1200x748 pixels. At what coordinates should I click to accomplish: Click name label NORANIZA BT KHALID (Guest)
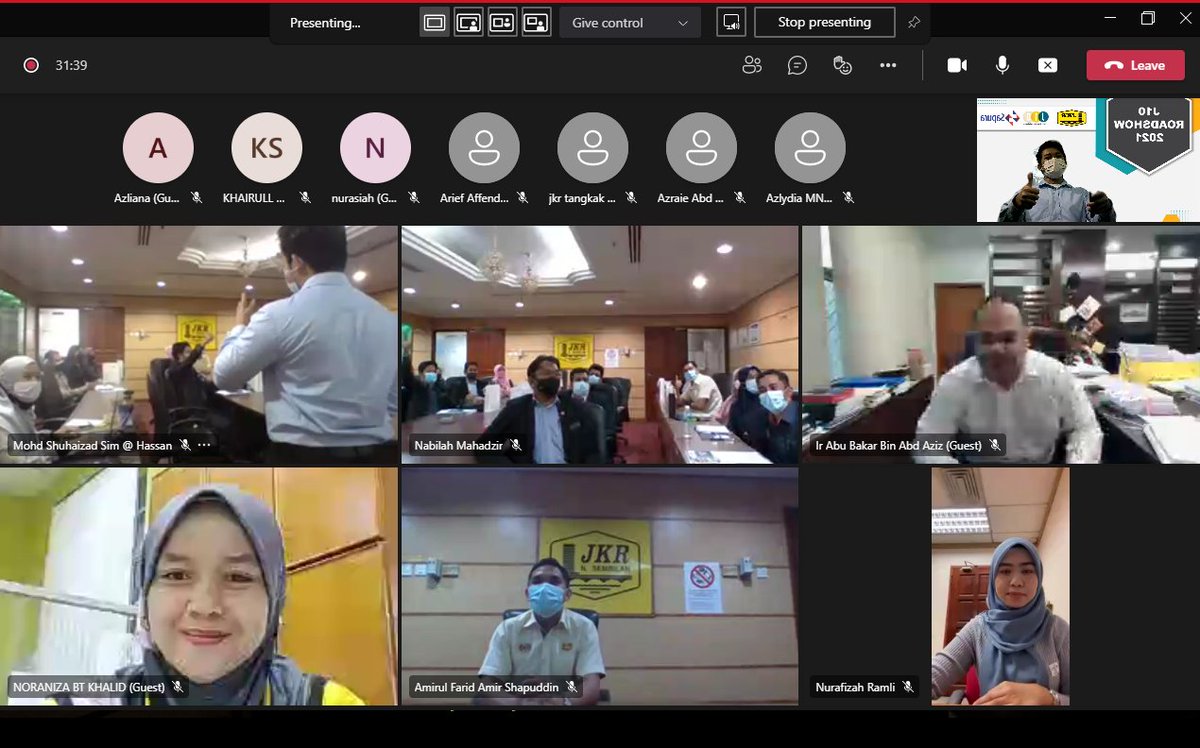point(89,687)
